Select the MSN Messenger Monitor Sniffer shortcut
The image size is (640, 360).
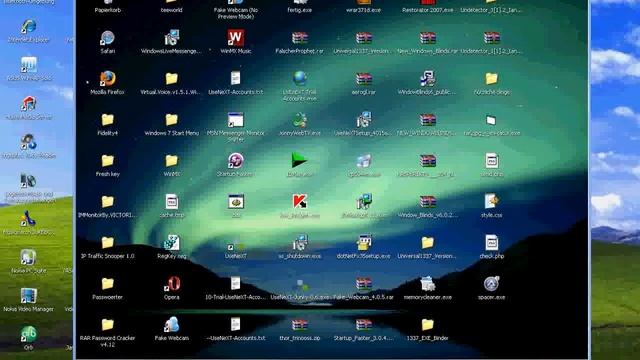pyautogui.click(x=236, y=120)
